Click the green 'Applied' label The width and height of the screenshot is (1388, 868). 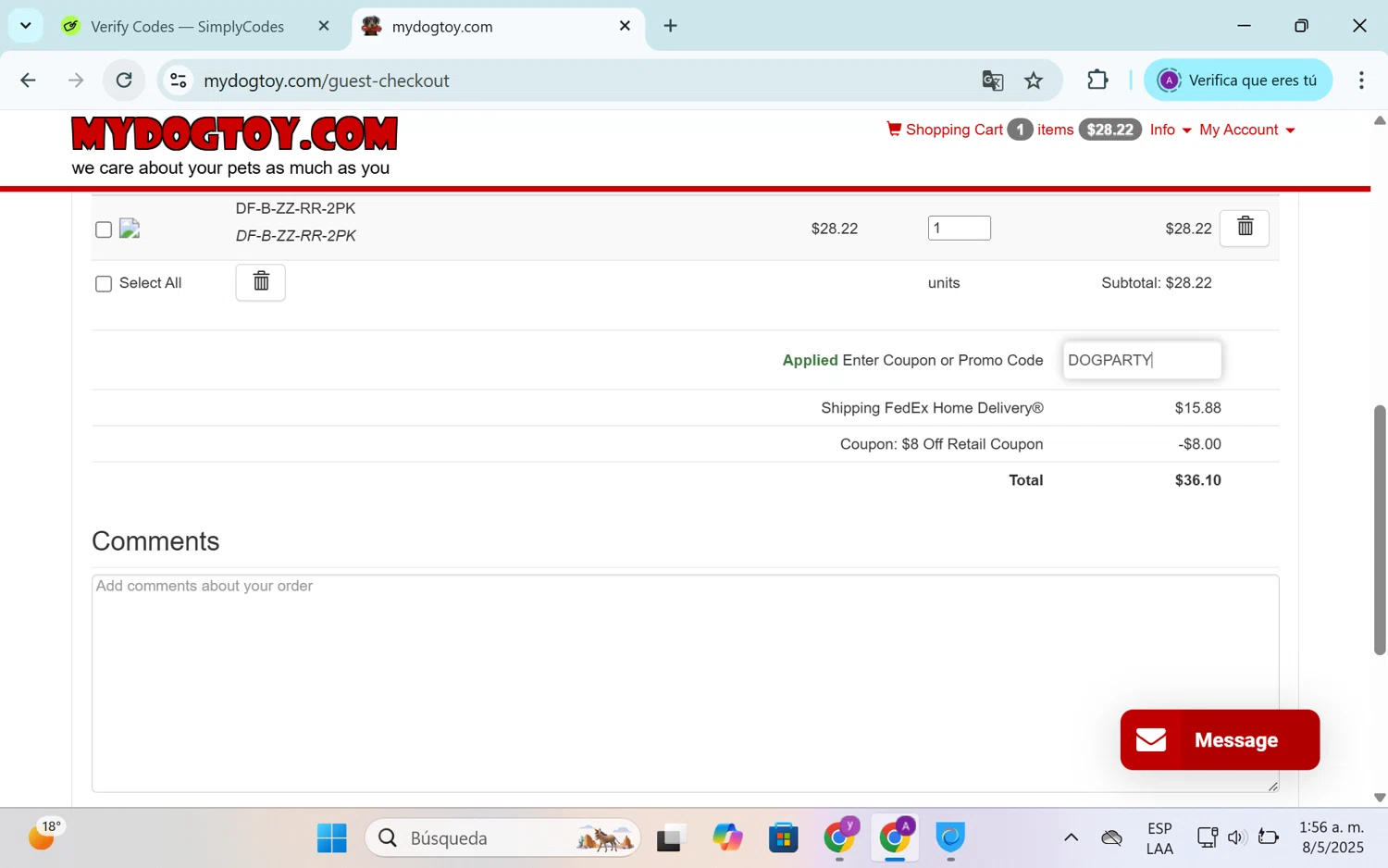click(810, 360)
